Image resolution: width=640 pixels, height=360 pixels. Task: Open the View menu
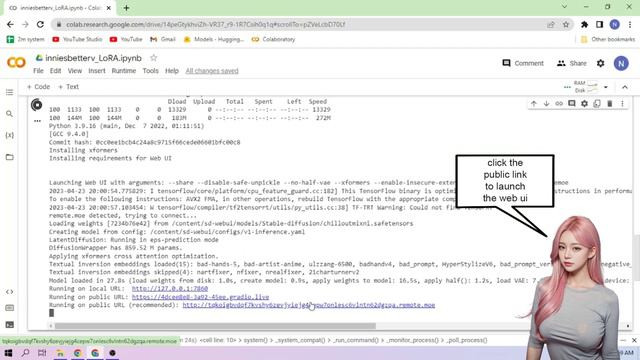pos(75,71)
